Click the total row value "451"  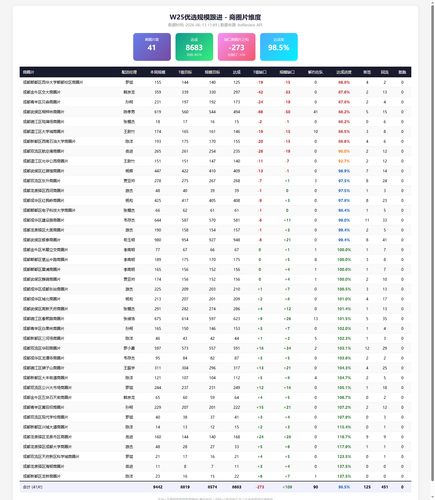385,487
